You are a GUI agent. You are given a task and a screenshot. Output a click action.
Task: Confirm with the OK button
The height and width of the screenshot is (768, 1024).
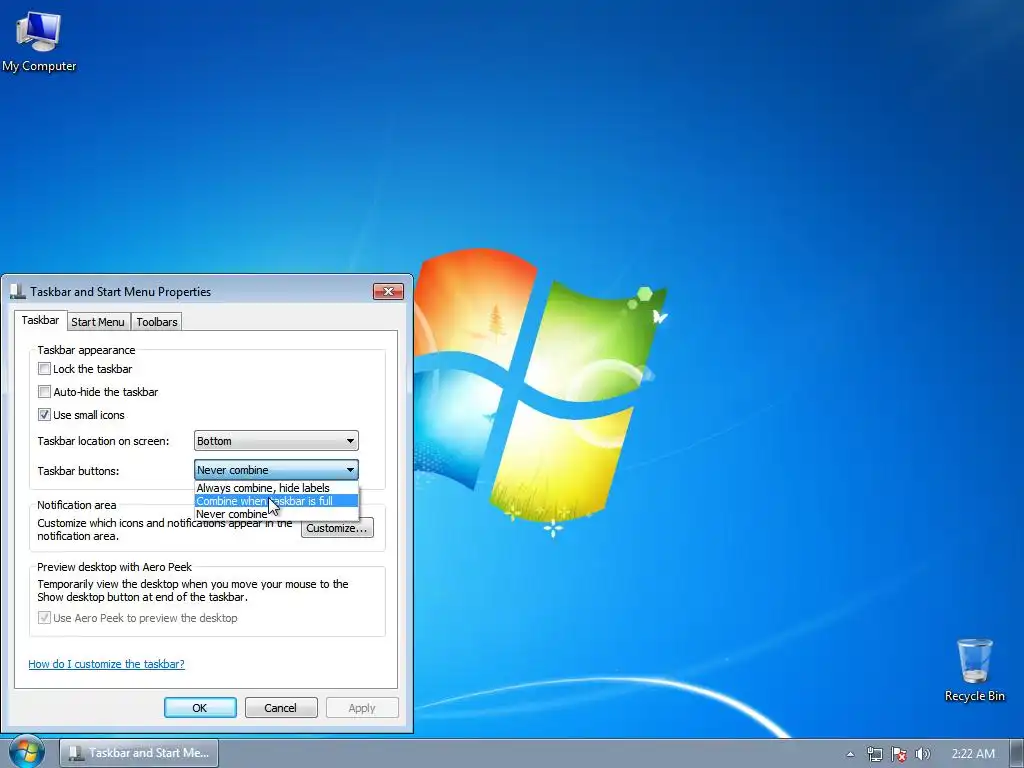[x=200, y=708]
